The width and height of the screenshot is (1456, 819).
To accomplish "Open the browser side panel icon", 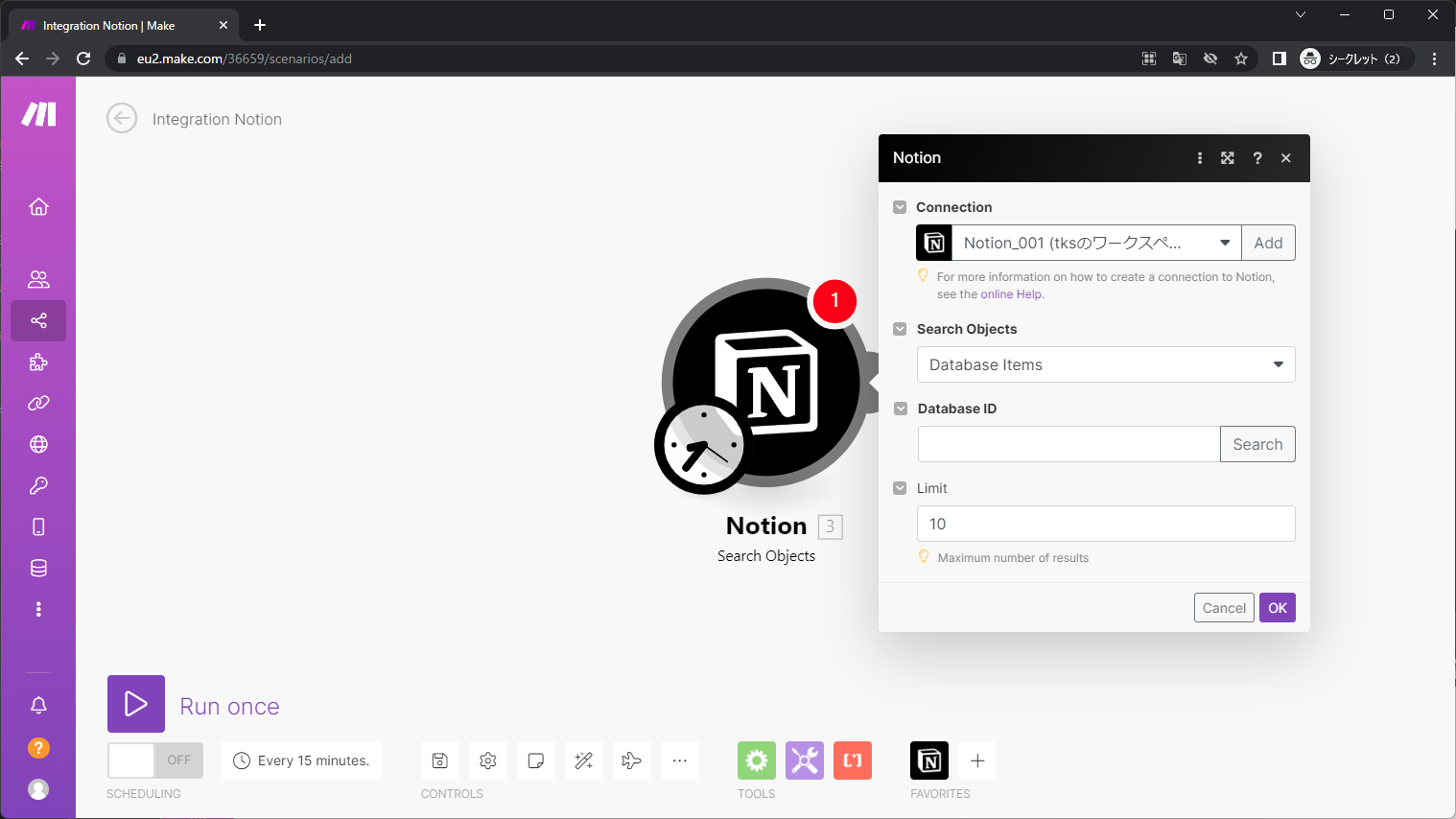I will pos(1279,58).
